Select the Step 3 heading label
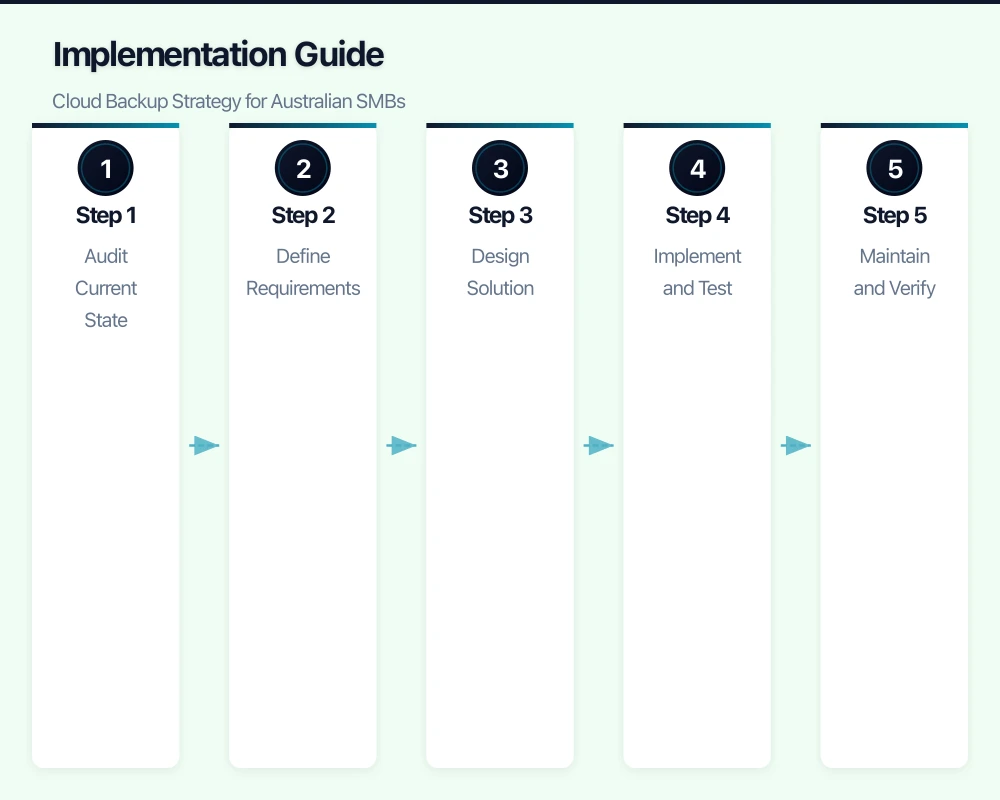This screenshot has height=800, width=1000. click(500, 215)
